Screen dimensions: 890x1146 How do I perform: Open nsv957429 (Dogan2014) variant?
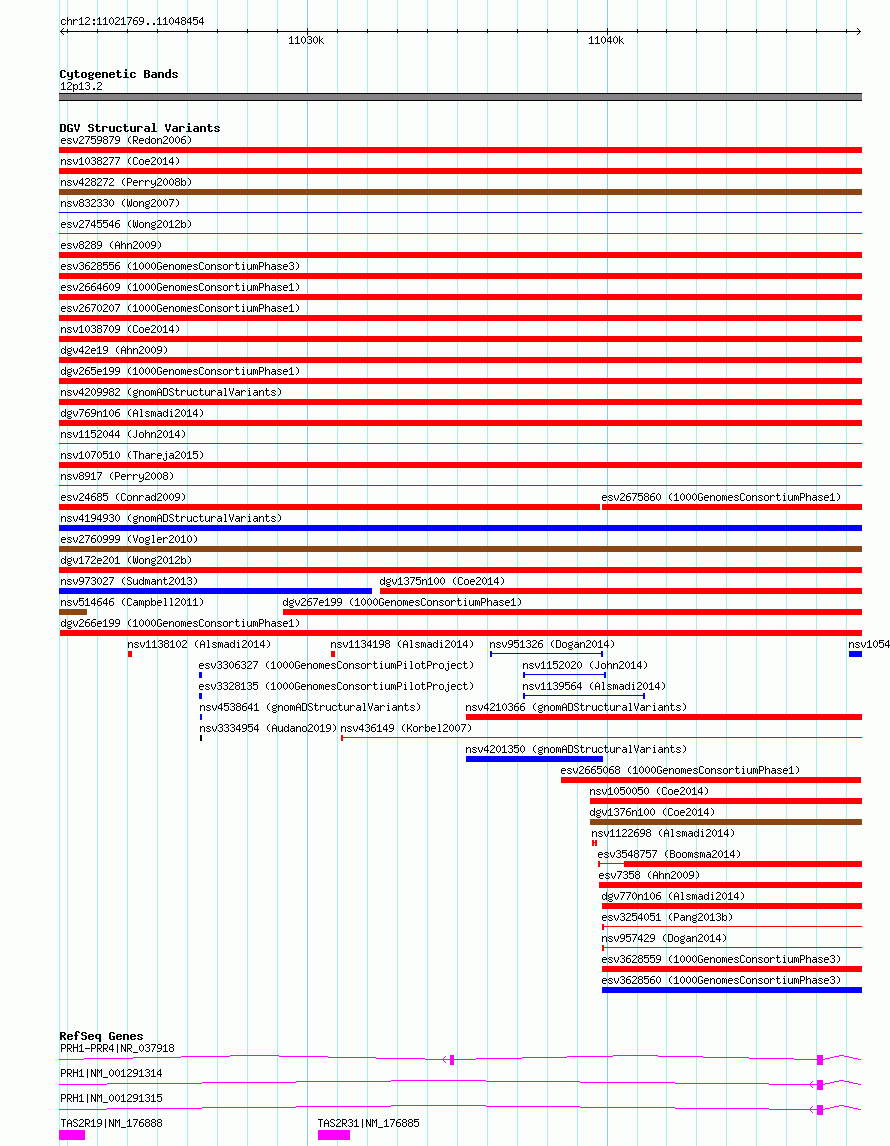coord(664,938)
